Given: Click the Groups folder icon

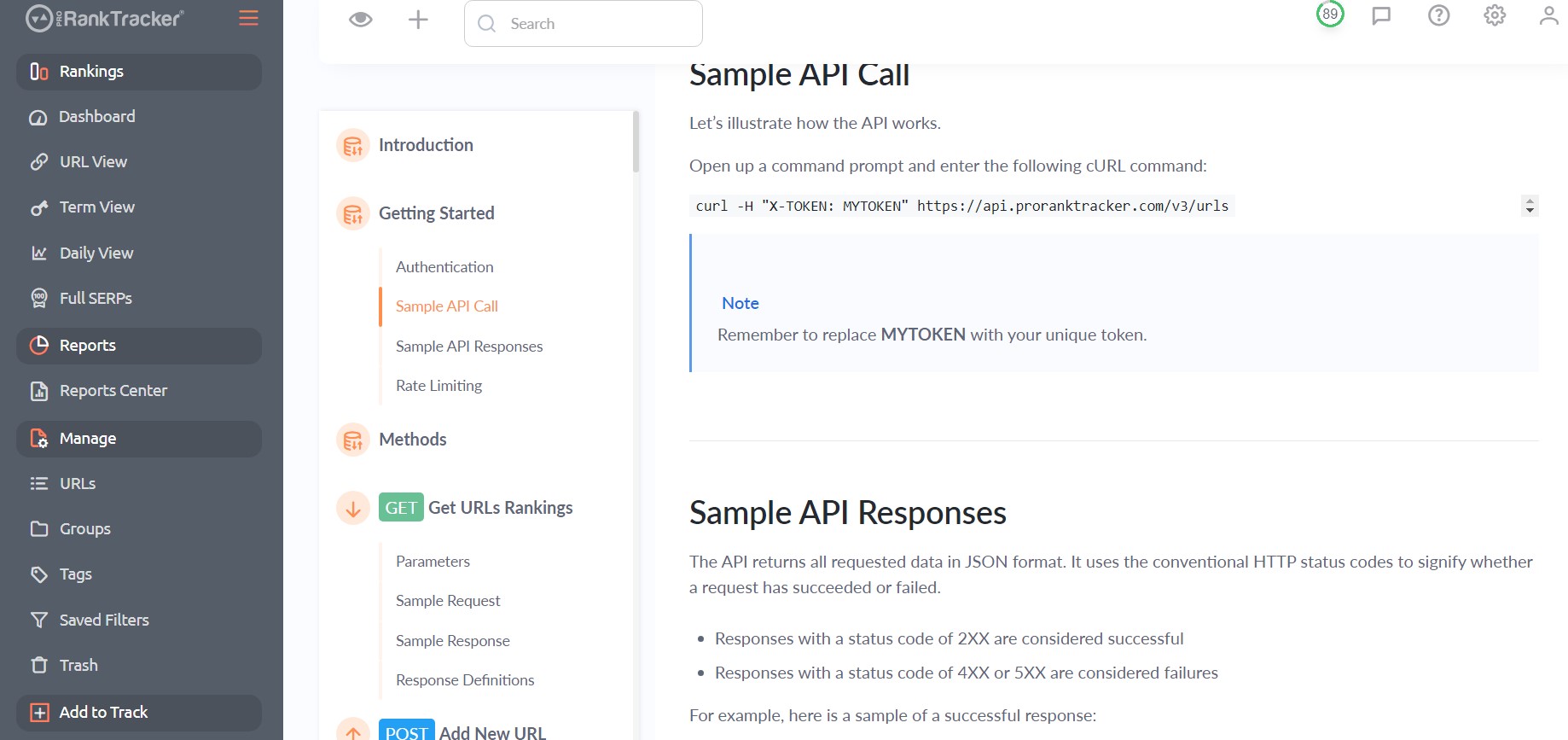Looking at the screenshot, I should click(39, 529).
